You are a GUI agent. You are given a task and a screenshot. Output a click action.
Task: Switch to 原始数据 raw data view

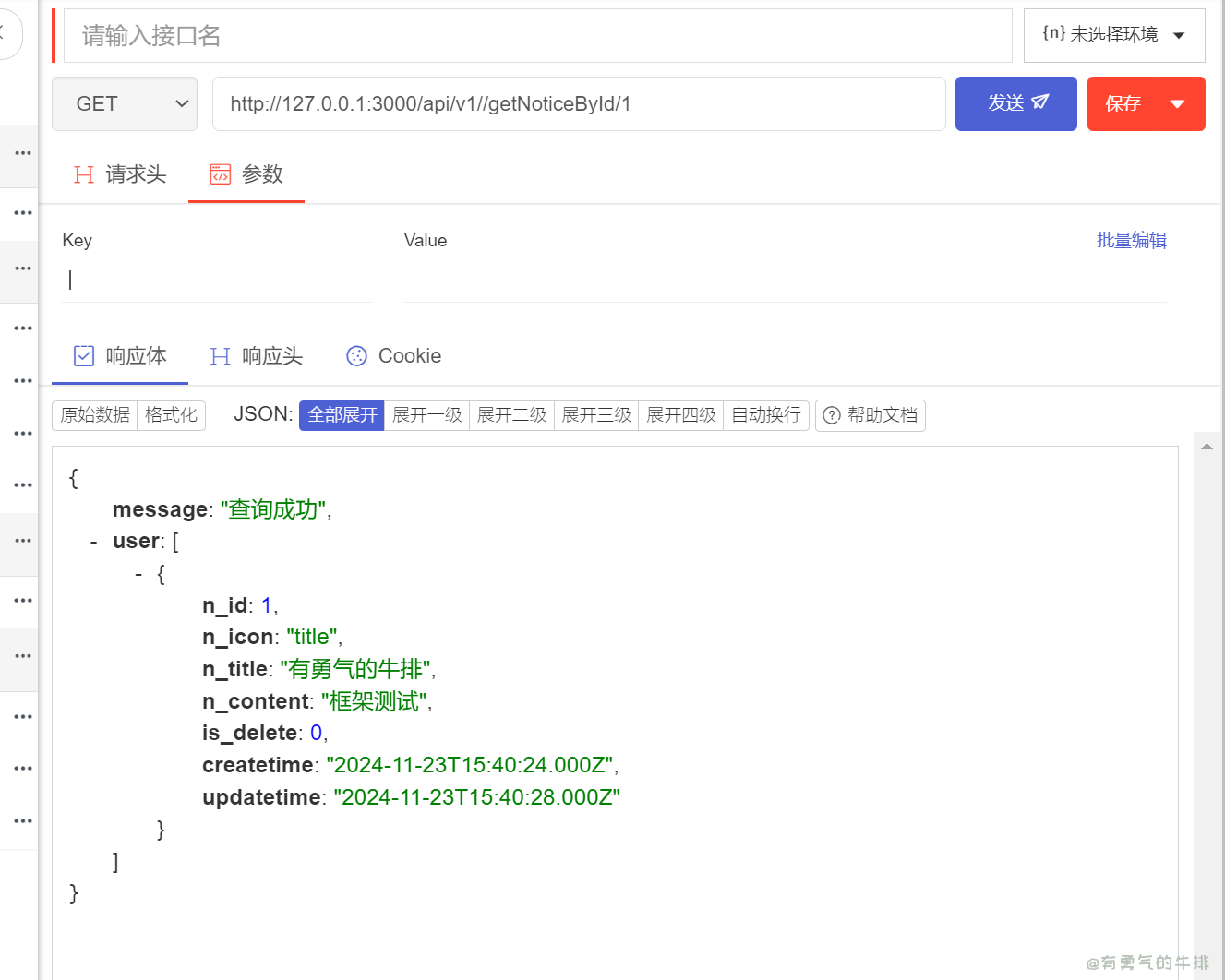(95, 415)
